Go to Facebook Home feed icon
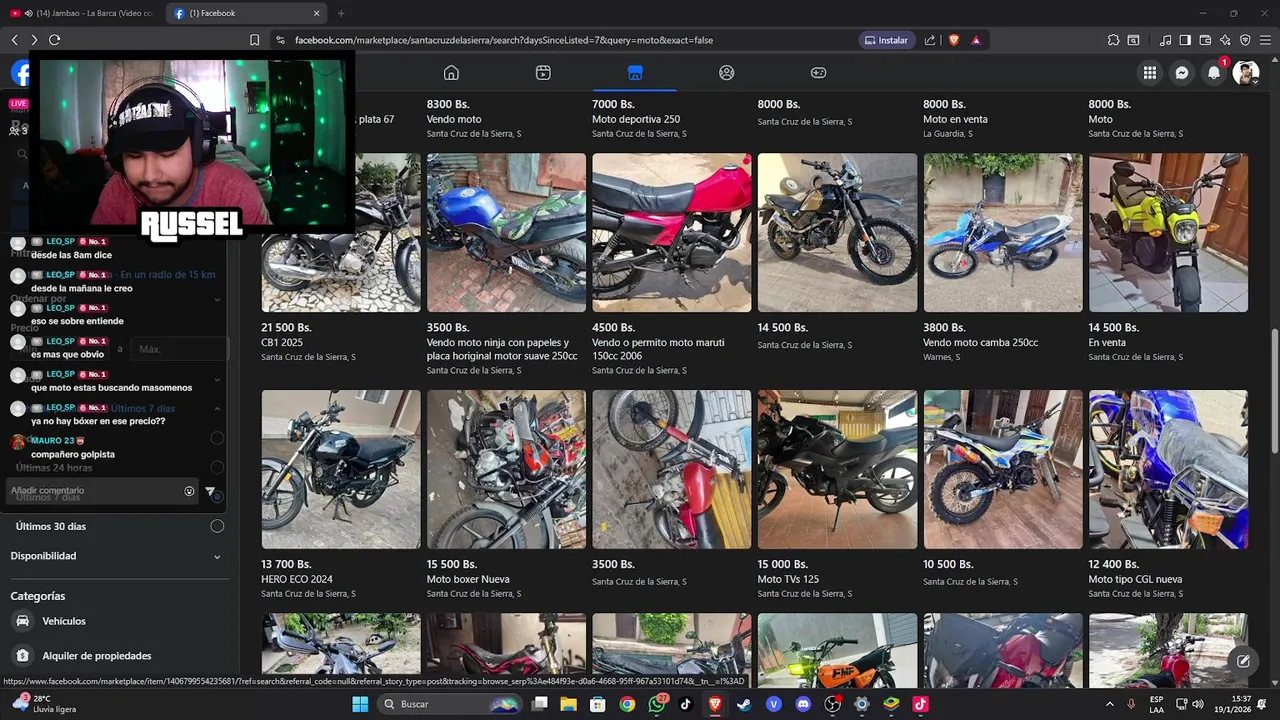Screen dimensions: 1280x720 pos(451,73)
